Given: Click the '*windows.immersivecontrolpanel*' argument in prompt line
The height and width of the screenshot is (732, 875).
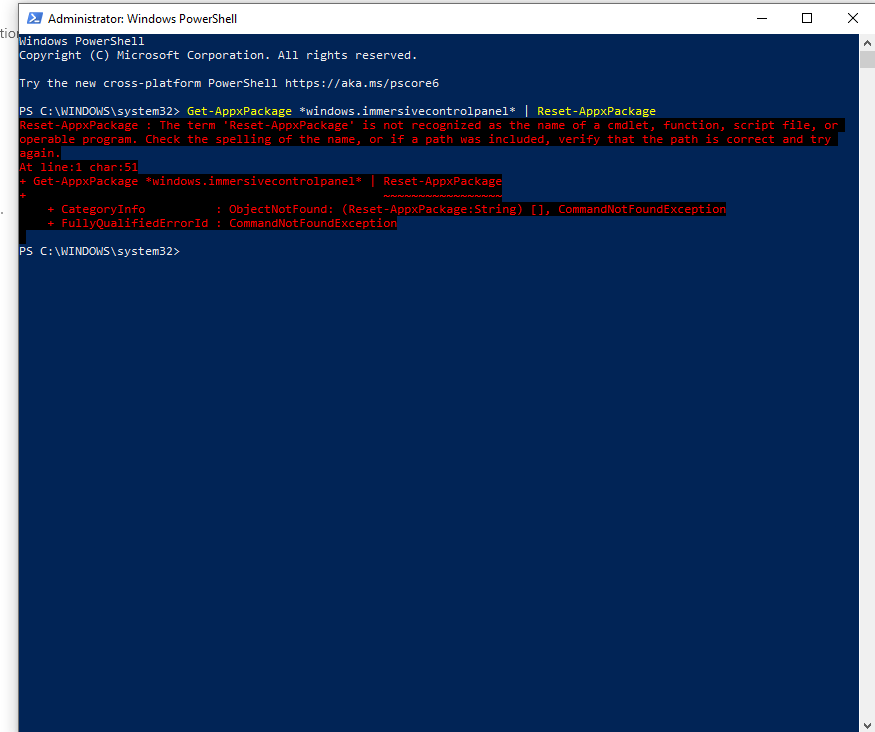Looking at the screenshot, I should tap(407, 111).
